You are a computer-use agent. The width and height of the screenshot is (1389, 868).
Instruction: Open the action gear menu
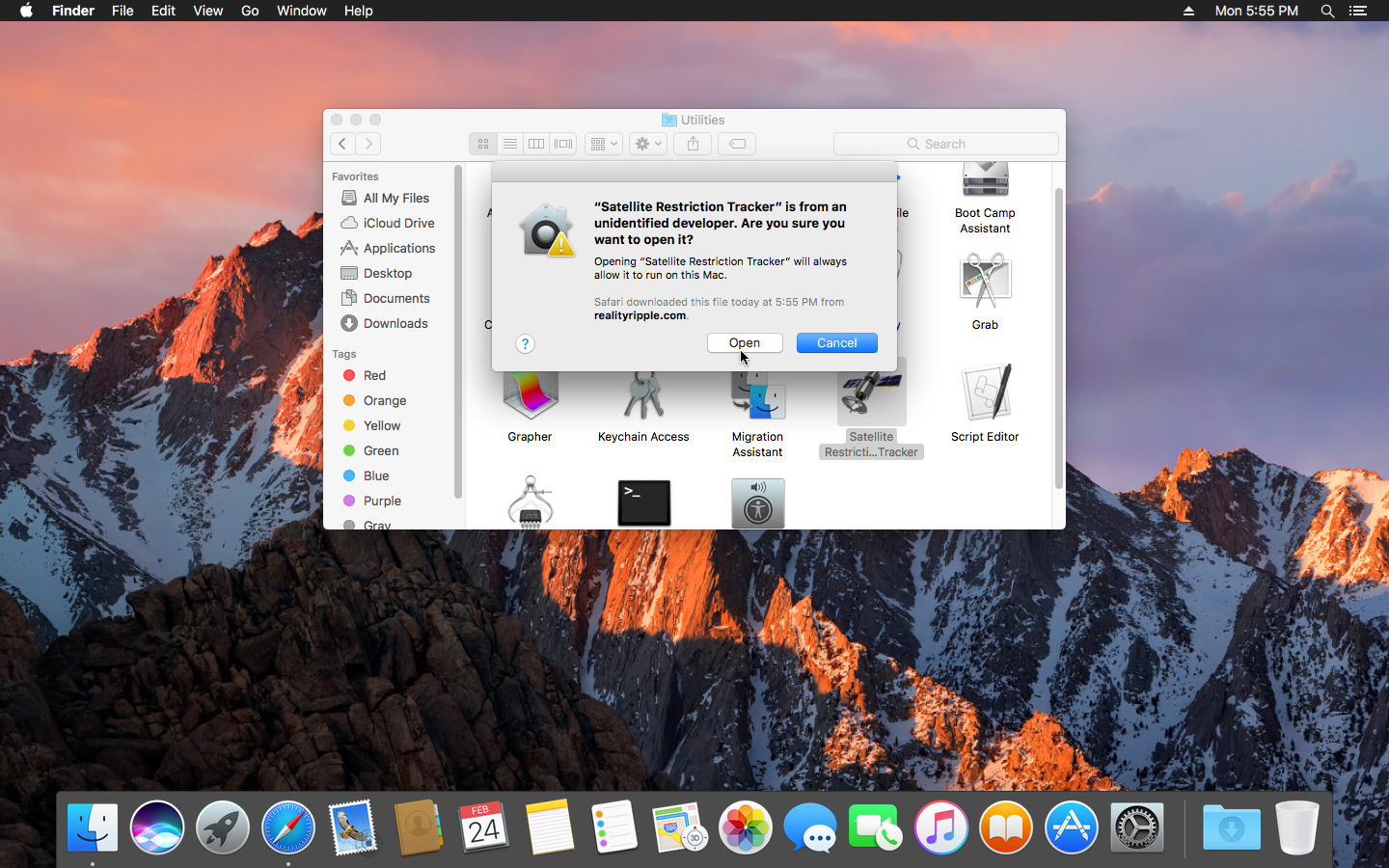point(647,143)
